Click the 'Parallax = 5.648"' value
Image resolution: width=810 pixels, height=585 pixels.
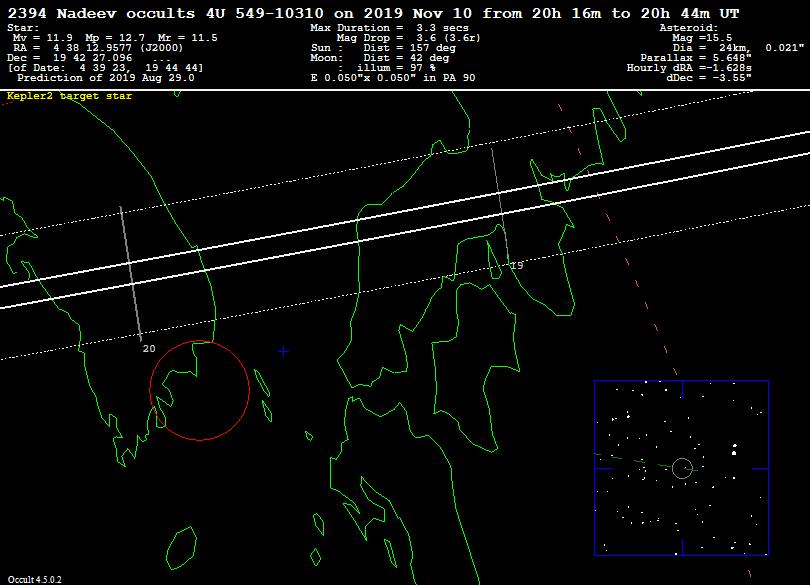point(696,58)
